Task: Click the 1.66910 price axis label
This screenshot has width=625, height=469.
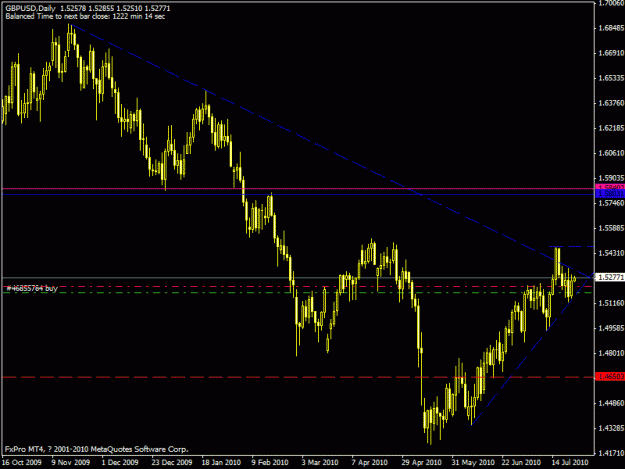Action: (611, 53)
